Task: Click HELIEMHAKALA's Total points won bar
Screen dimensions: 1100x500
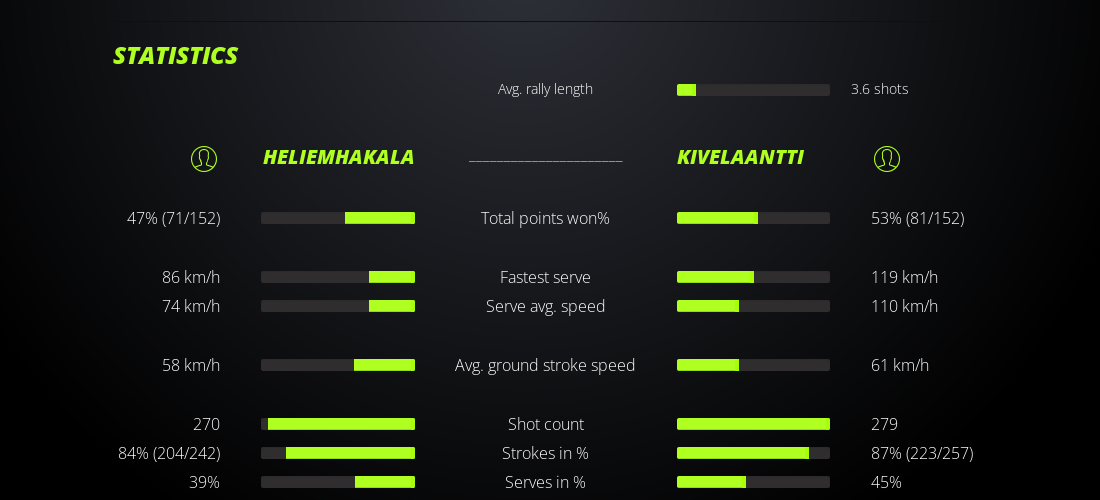Action: point(338,218)
